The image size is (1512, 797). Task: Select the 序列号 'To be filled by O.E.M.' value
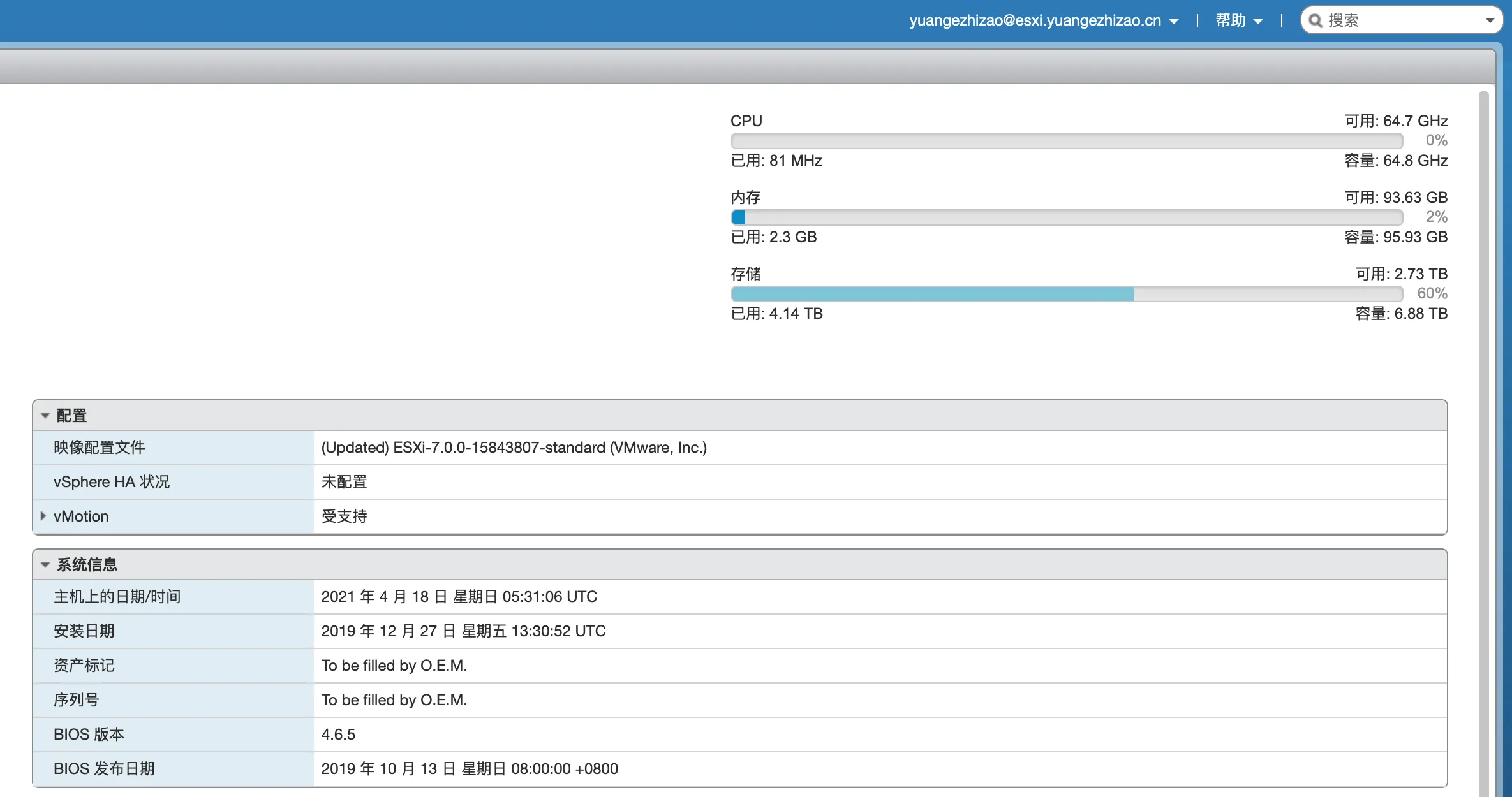[394, 700]
